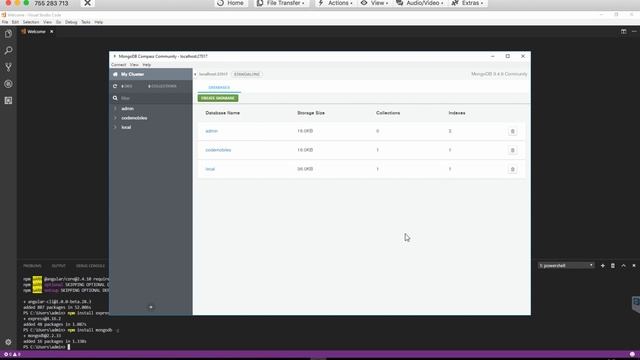Open the File Transfer dropdown
640x360 pixels.
(281, 3)
